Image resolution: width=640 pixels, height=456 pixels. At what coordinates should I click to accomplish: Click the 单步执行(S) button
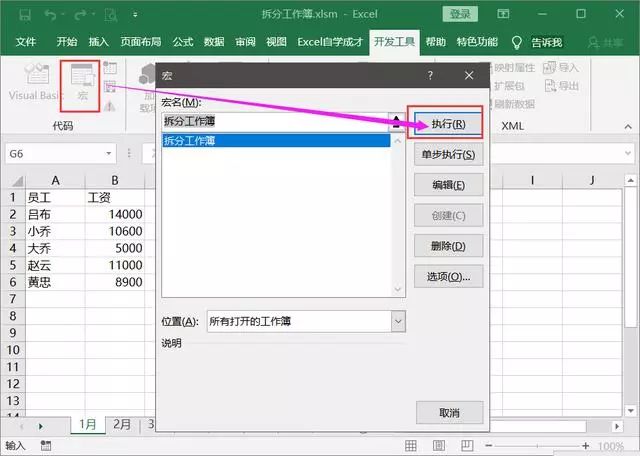[448, 154]
